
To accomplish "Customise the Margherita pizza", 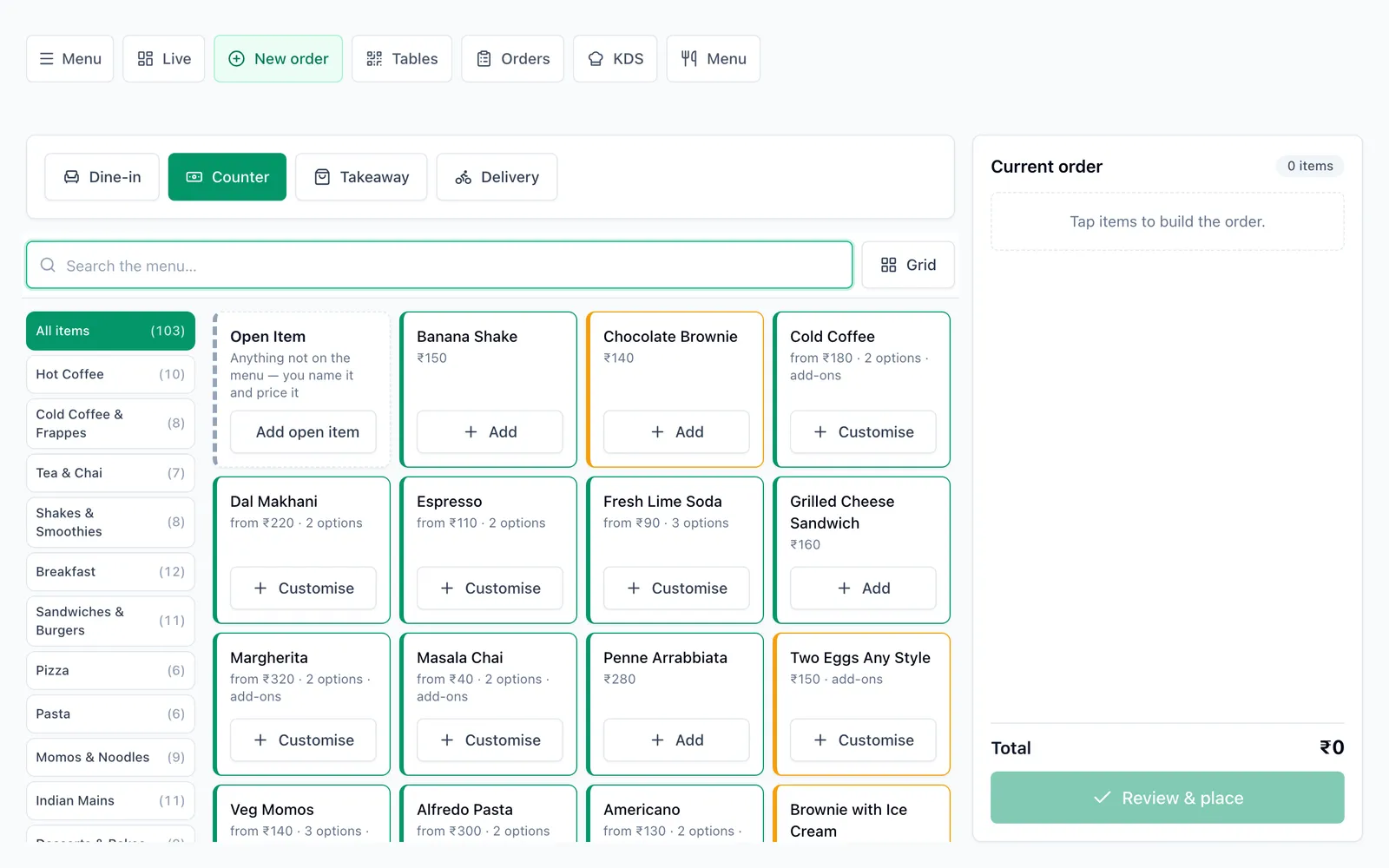I will click(x=303, y=740).
